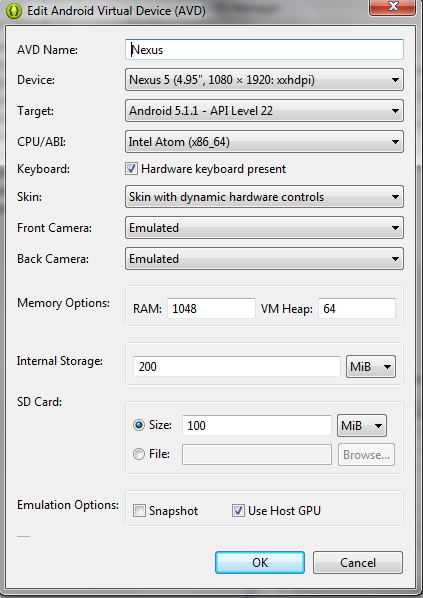Open the Internal Storage unit dropdown (MiB)

point(370,367)
